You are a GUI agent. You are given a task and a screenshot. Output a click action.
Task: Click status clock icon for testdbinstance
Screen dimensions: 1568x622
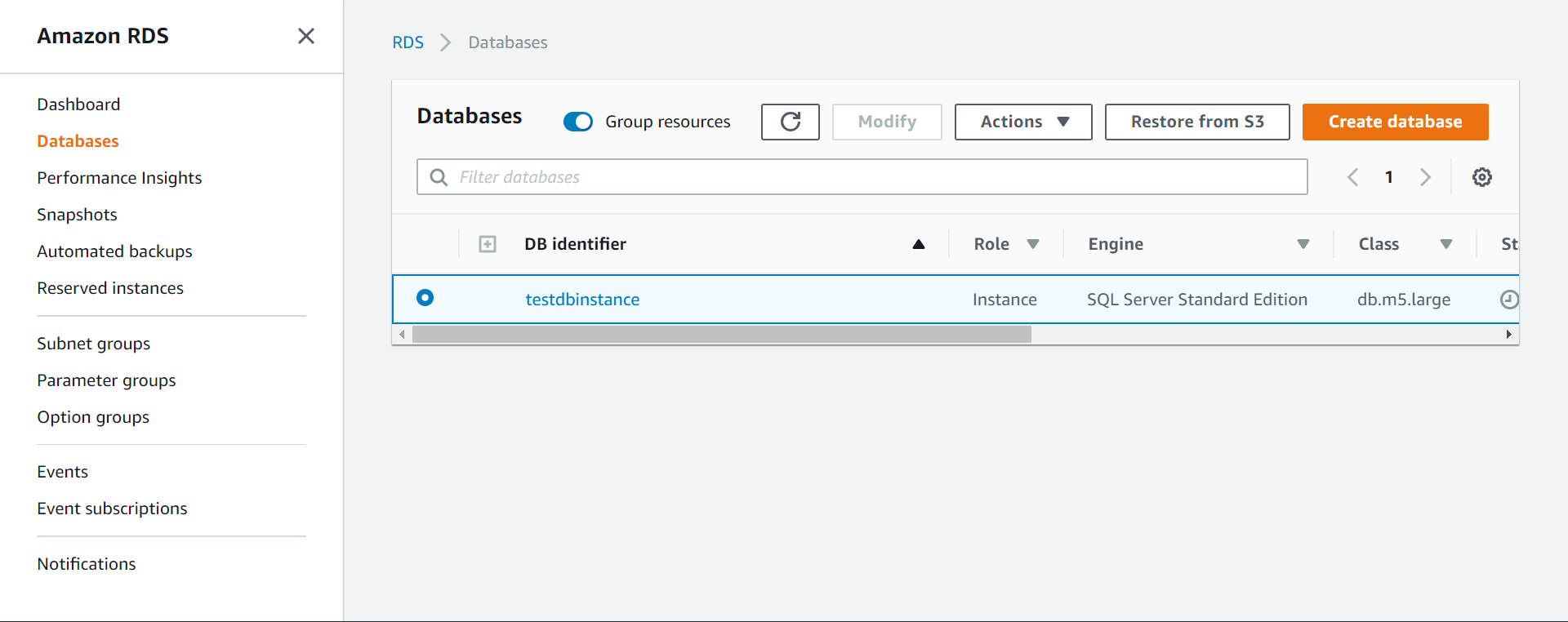click(x=1509, y=300)
